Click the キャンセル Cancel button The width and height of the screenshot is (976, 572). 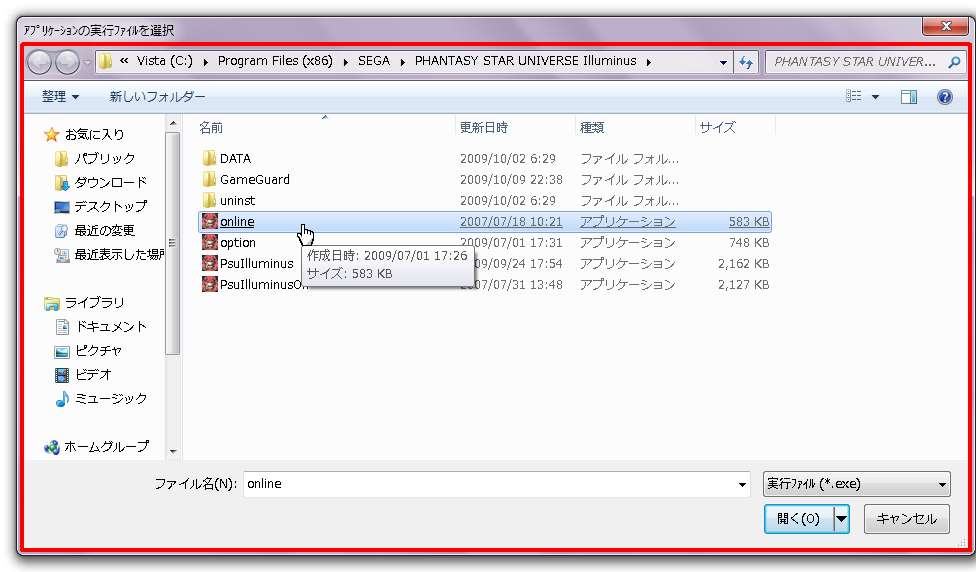[x=906, y=518]
